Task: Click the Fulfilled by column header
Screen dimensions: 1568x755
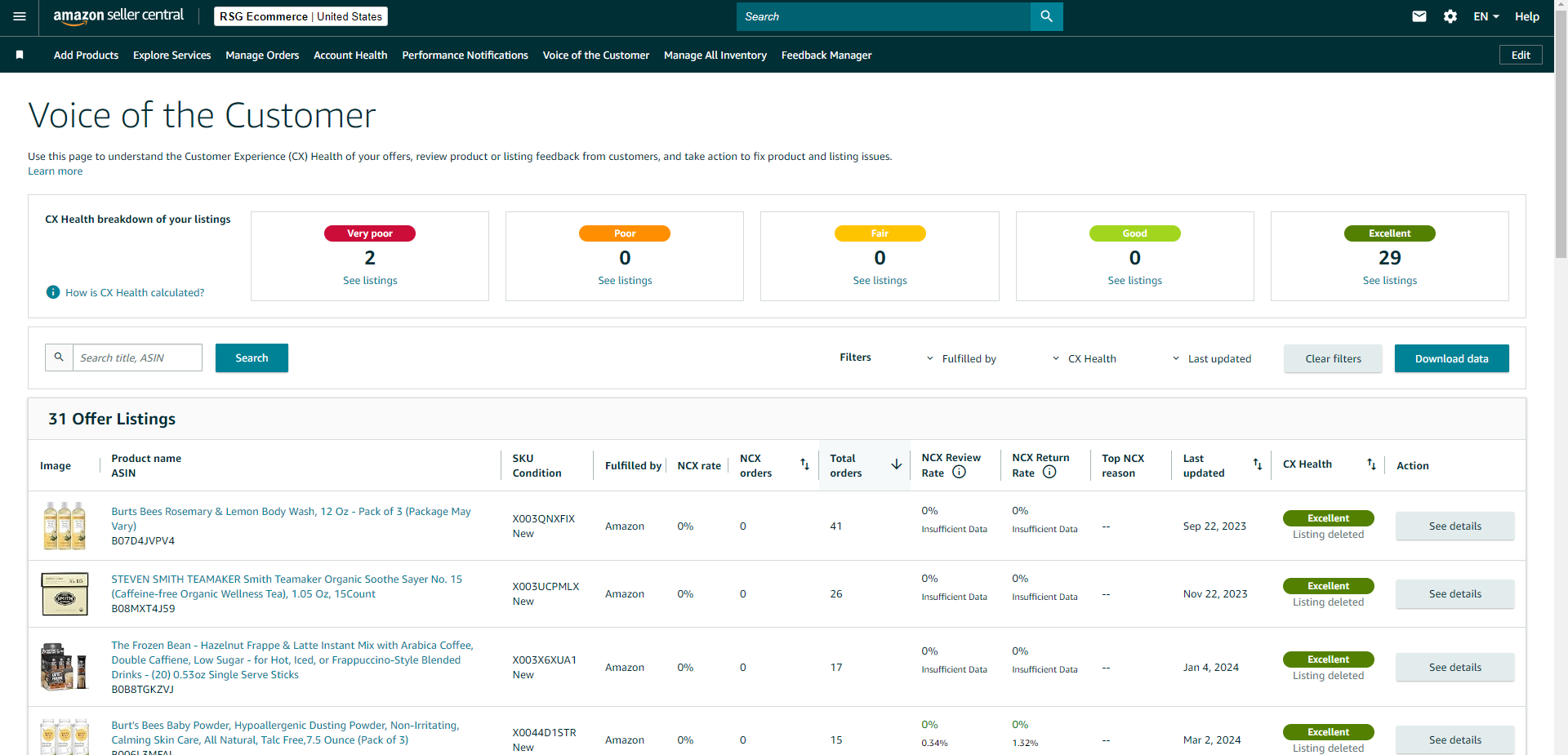Action: 633,465
